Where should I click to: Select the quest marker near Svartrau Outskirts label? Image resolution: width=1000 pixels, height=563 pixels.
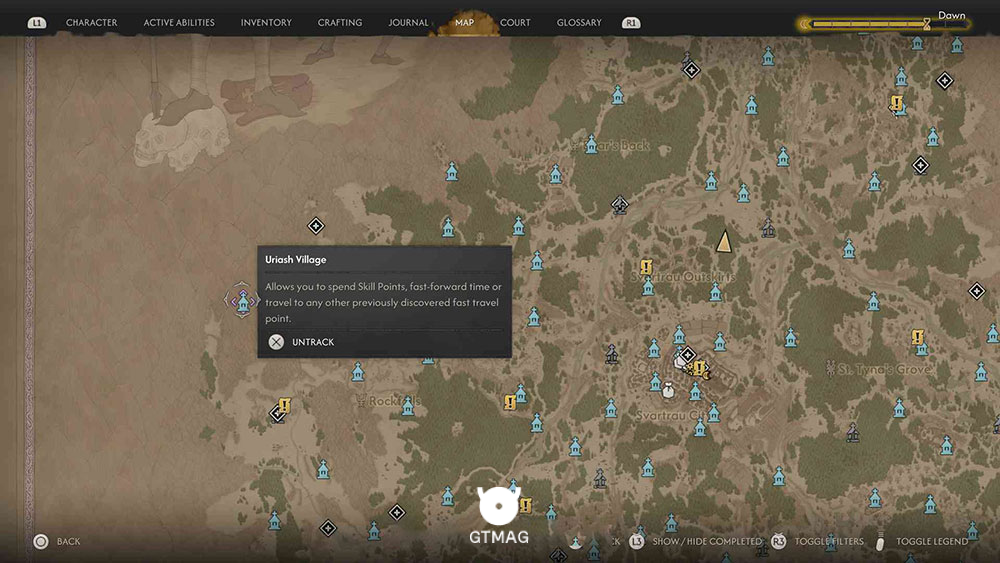click(x=646, y=267)
